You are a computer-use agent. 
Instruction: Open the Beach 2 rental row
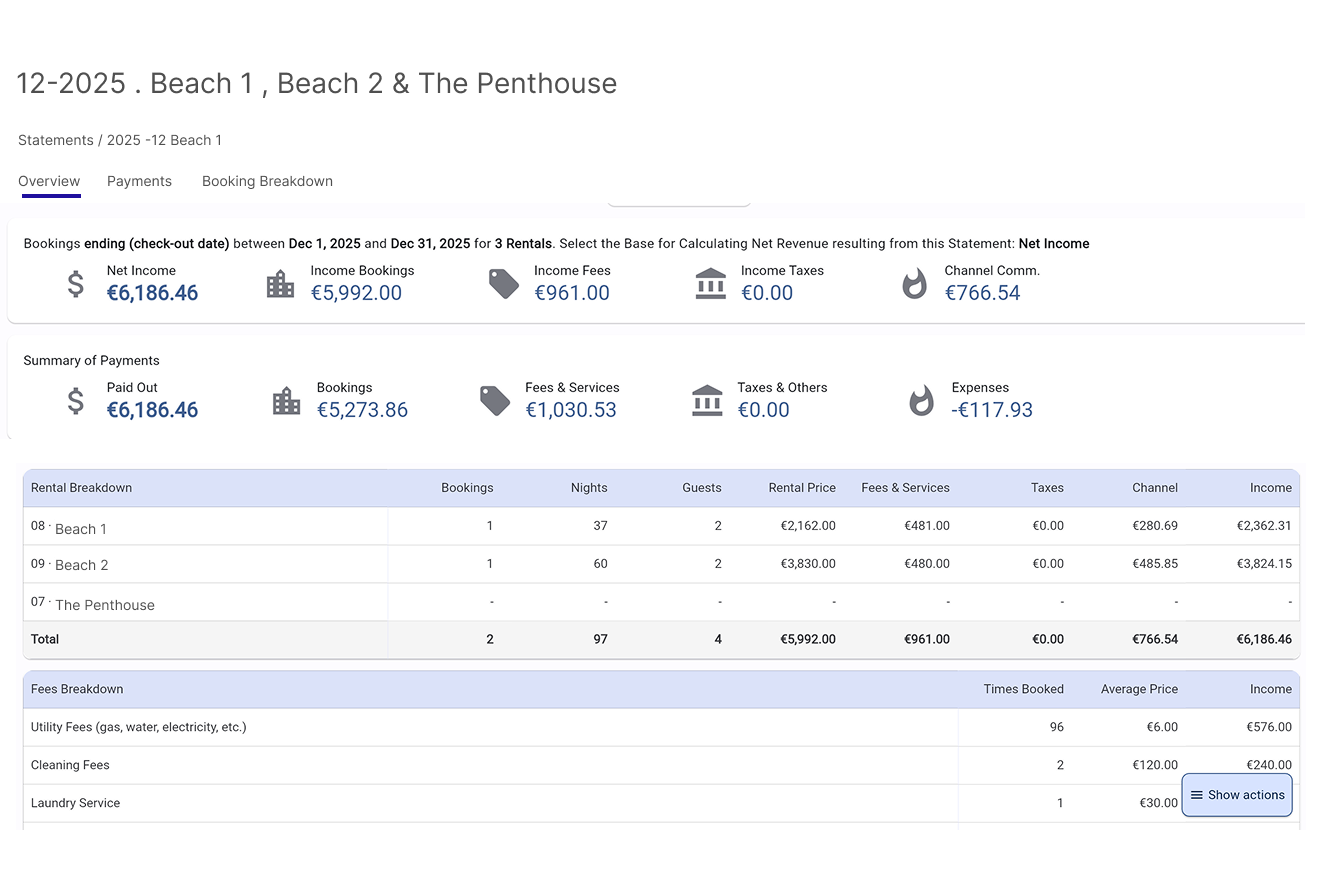(x=81, y=565)
